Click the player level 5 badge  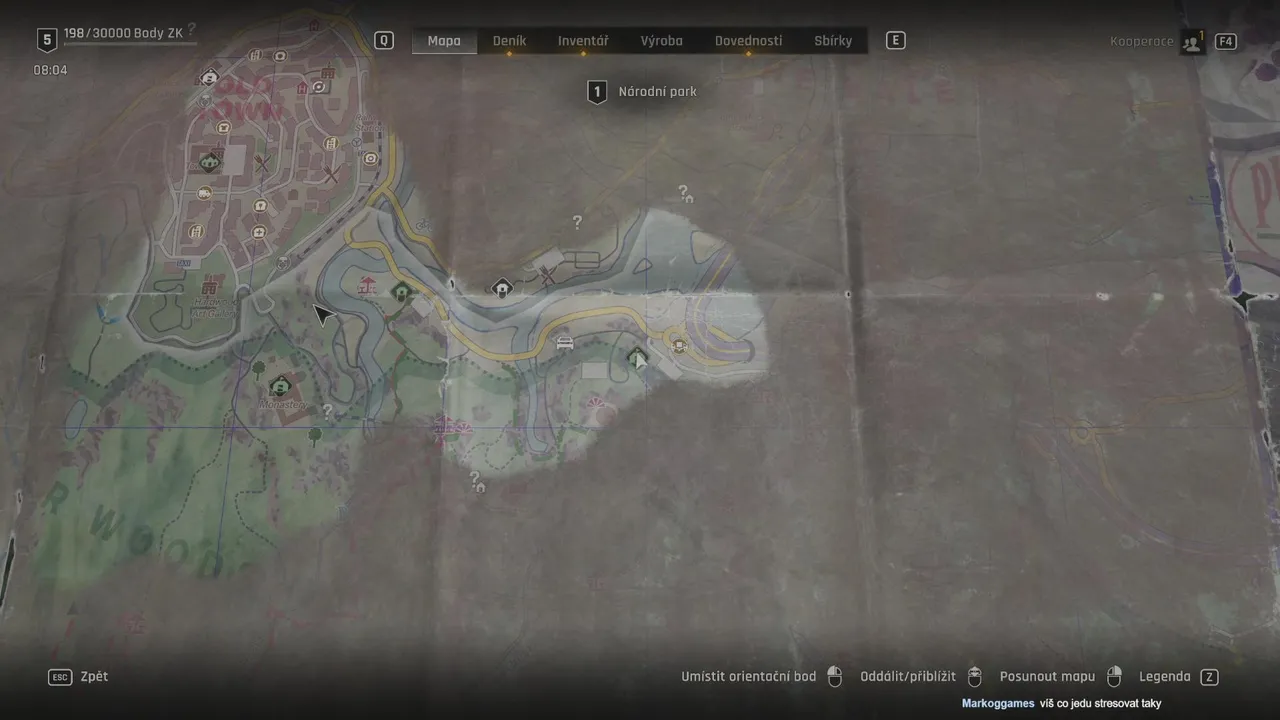pos(46,41)
